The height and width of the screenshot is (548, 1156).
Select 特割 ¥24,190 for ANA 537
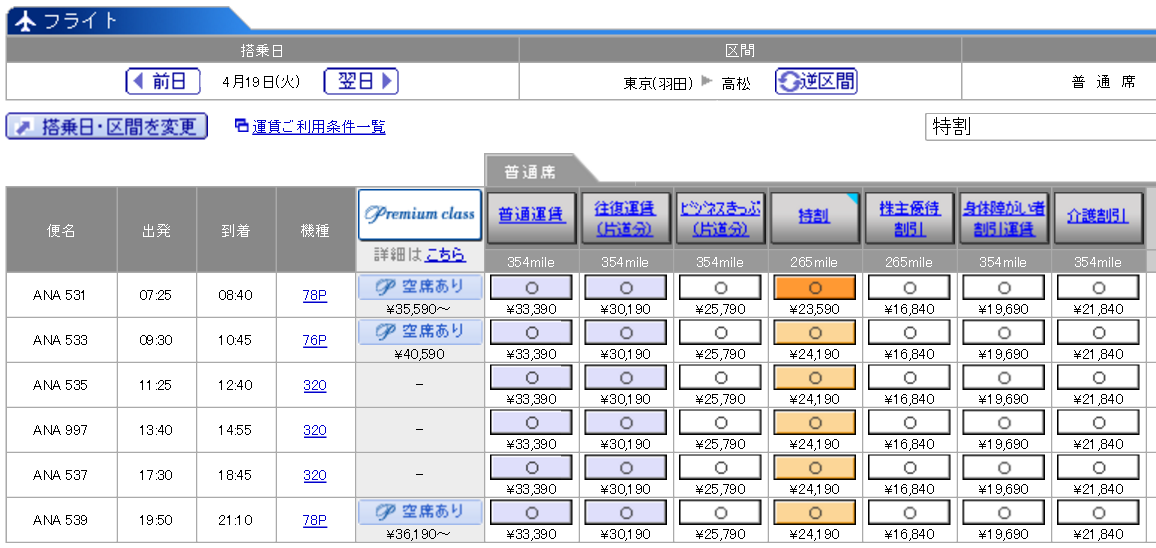pyautogui.click(x=815, y=468)
